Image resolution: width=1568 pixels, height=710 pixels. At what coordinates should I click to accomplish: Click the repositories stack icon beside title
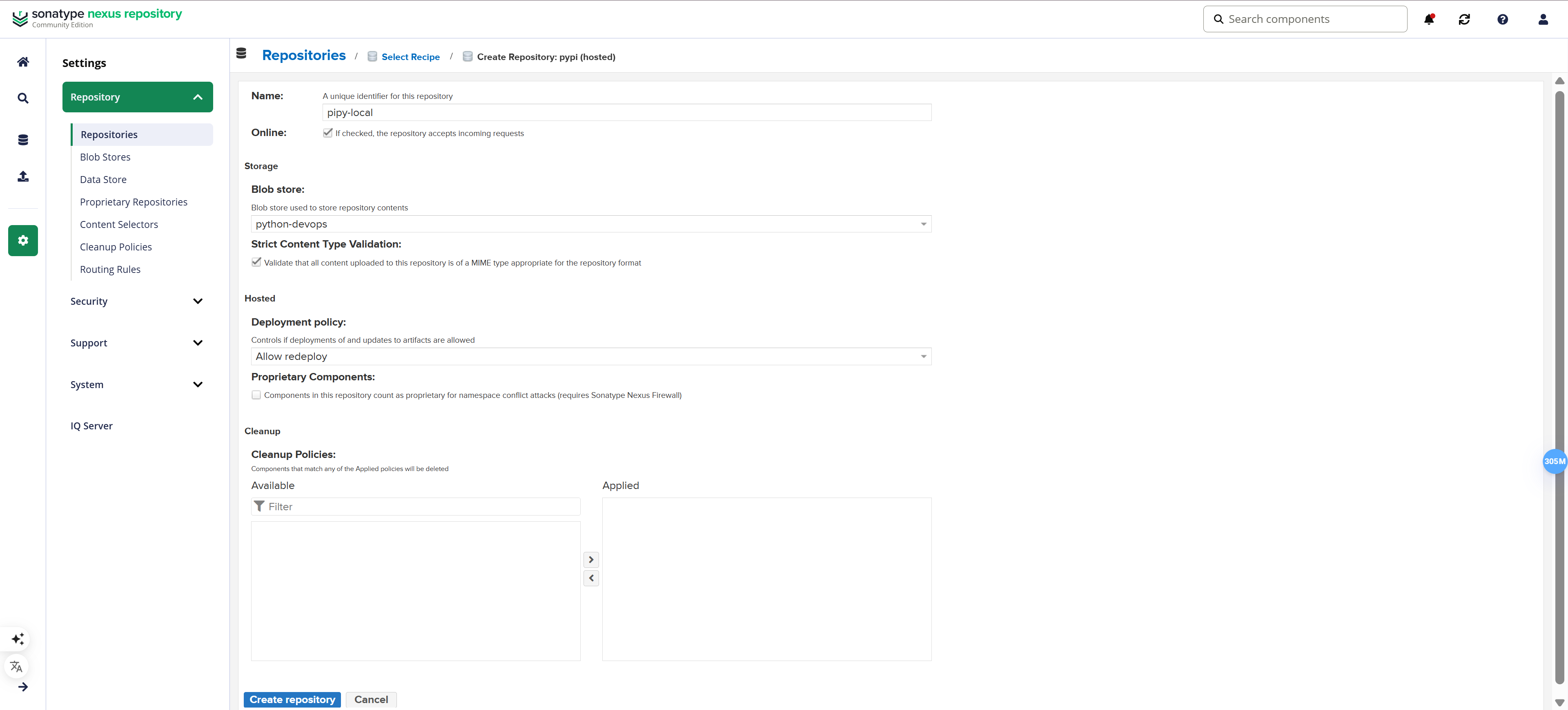coord(241,54)
